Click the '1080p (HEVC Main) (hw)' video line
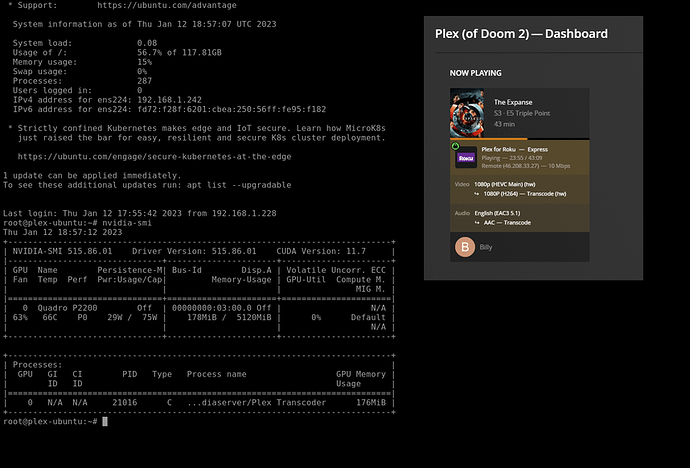The height and width of the screenshot is (468, 690). pyautogui.click(x=505, y=184)
